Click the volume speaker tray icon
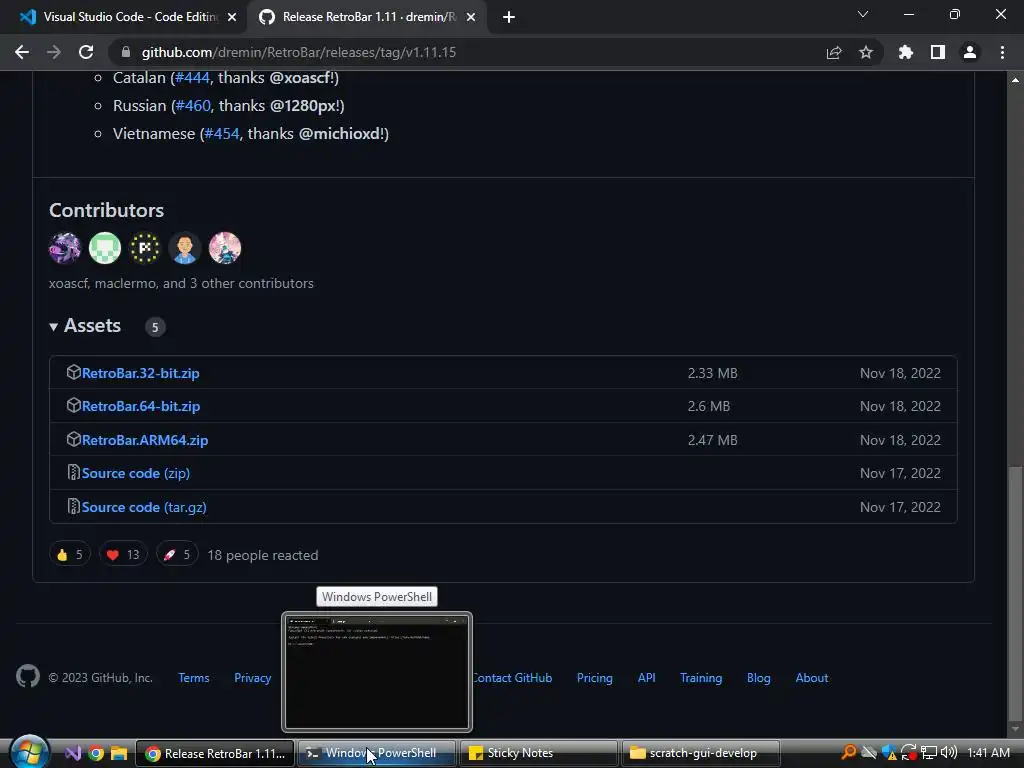Image resolution: width=1024 pixels, height=768 pixels. [949, 753]
